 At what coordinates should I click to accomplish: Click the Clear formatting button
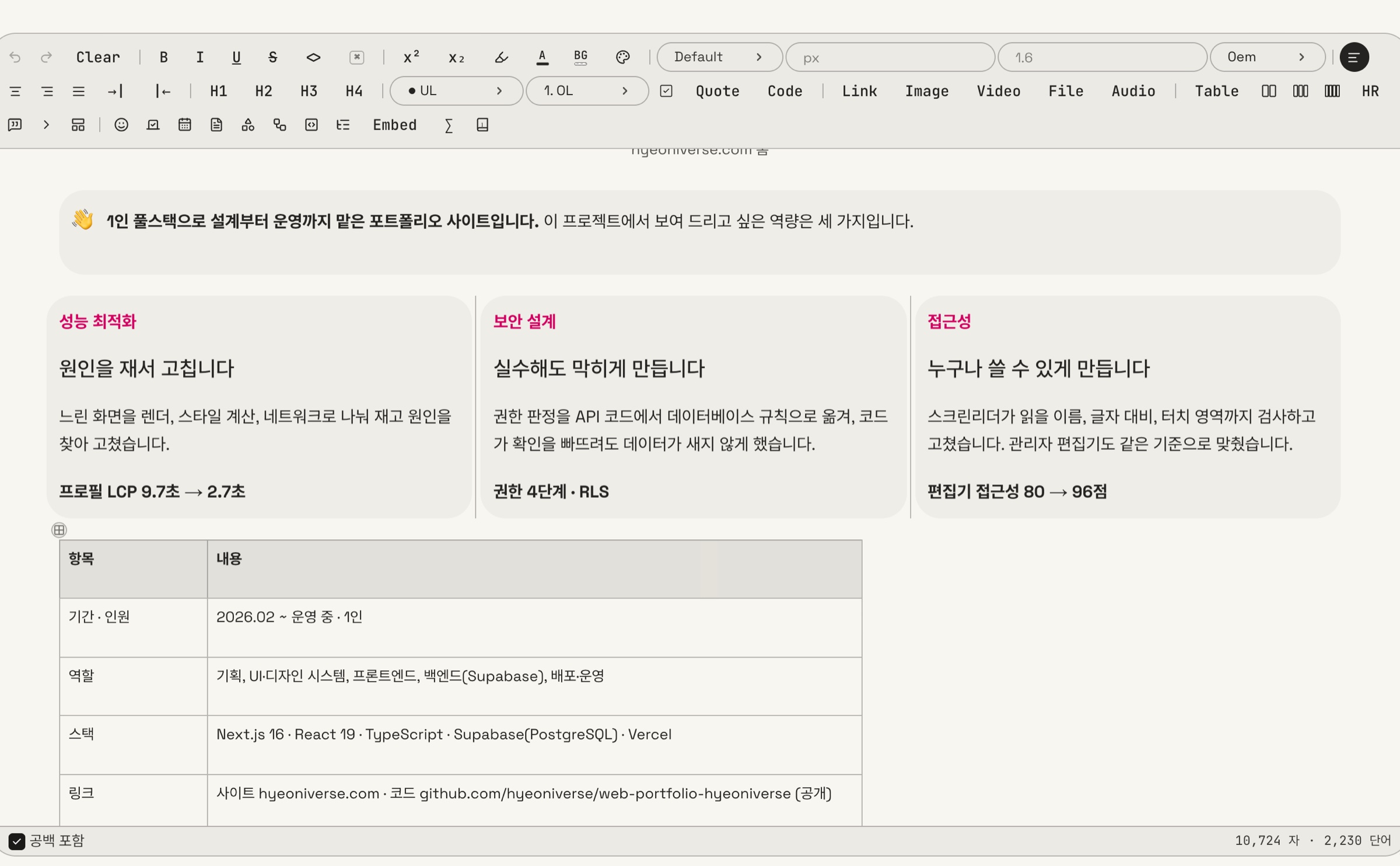click(x=98, y=57)
